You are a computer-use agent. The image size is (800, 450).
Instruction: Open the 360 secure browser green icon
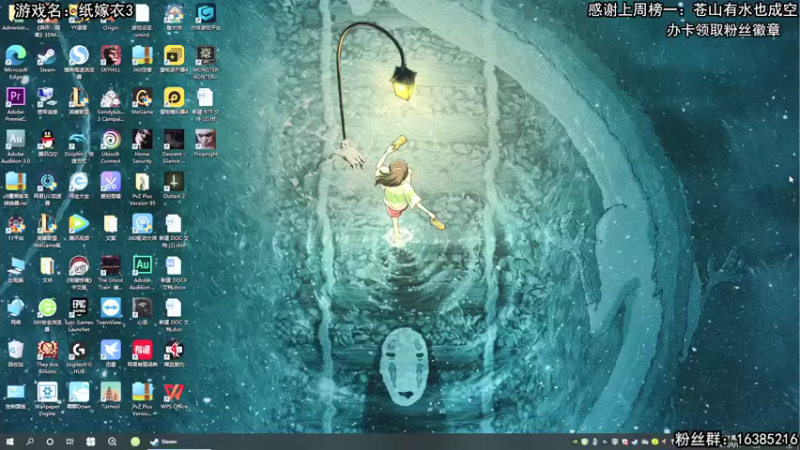(x=47, y=315)
